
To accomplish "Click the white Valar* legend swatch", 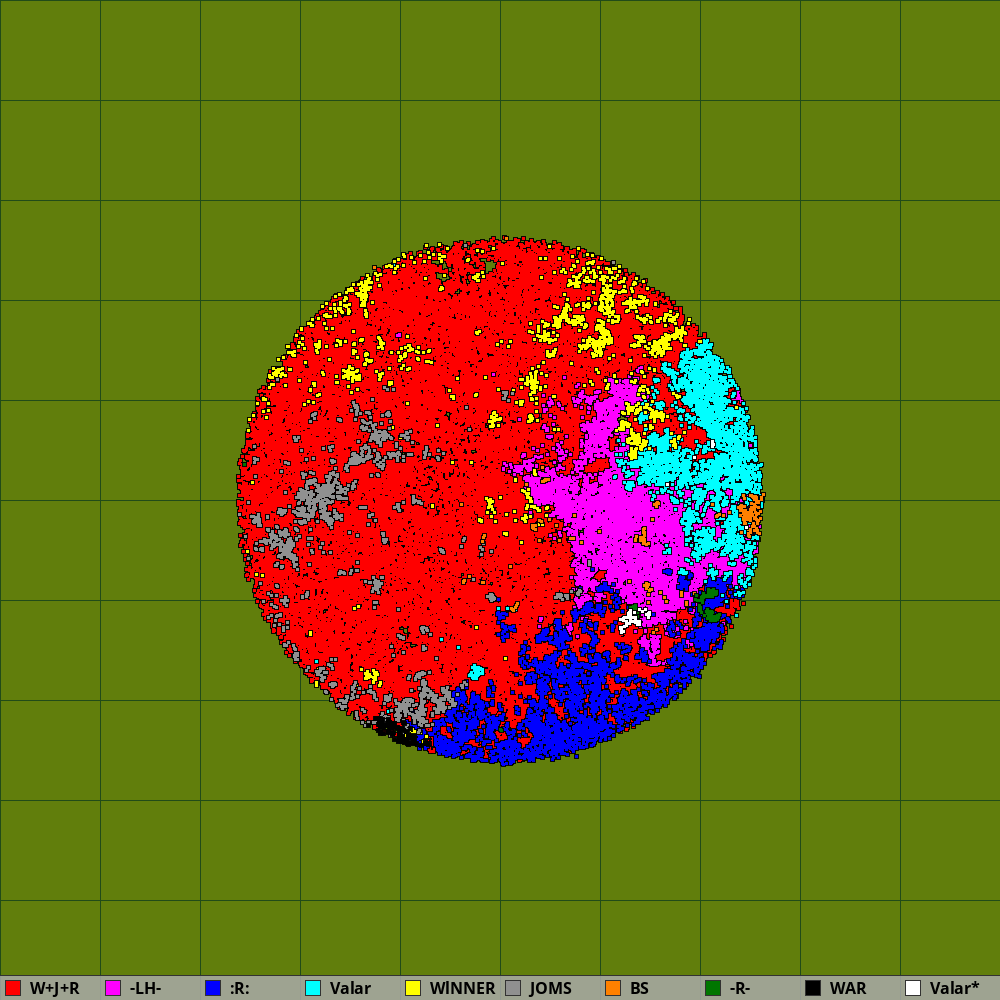I will click(x=913, y=988).
